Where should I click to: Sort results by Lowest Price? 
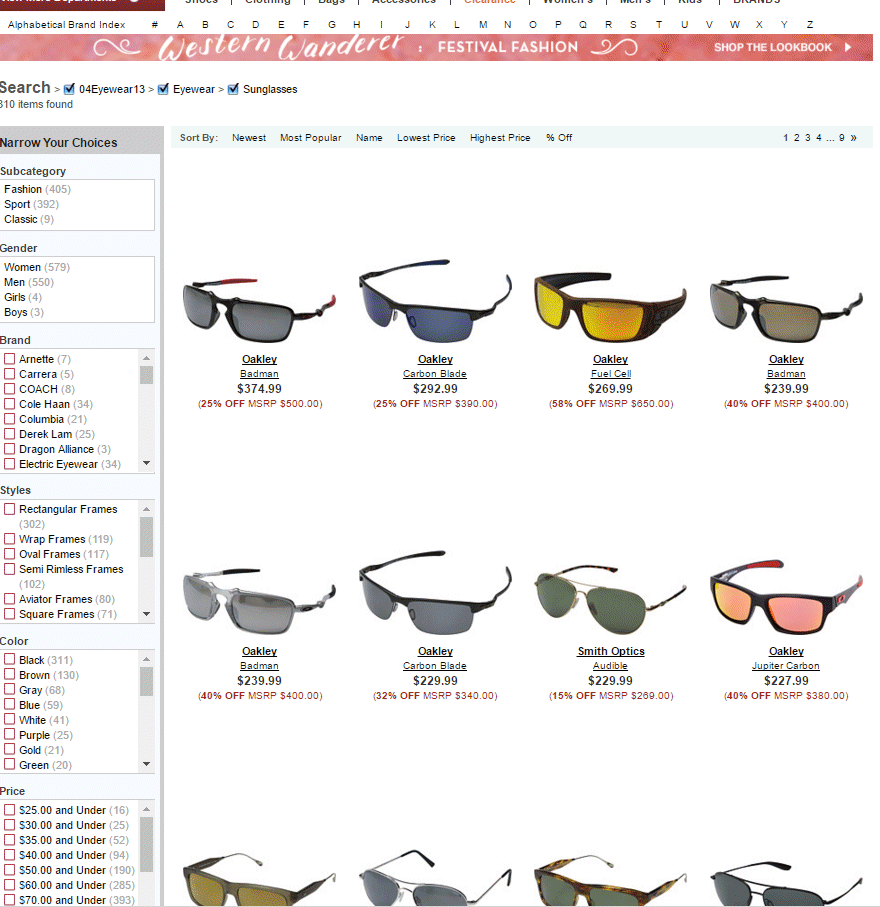point(426,138)
